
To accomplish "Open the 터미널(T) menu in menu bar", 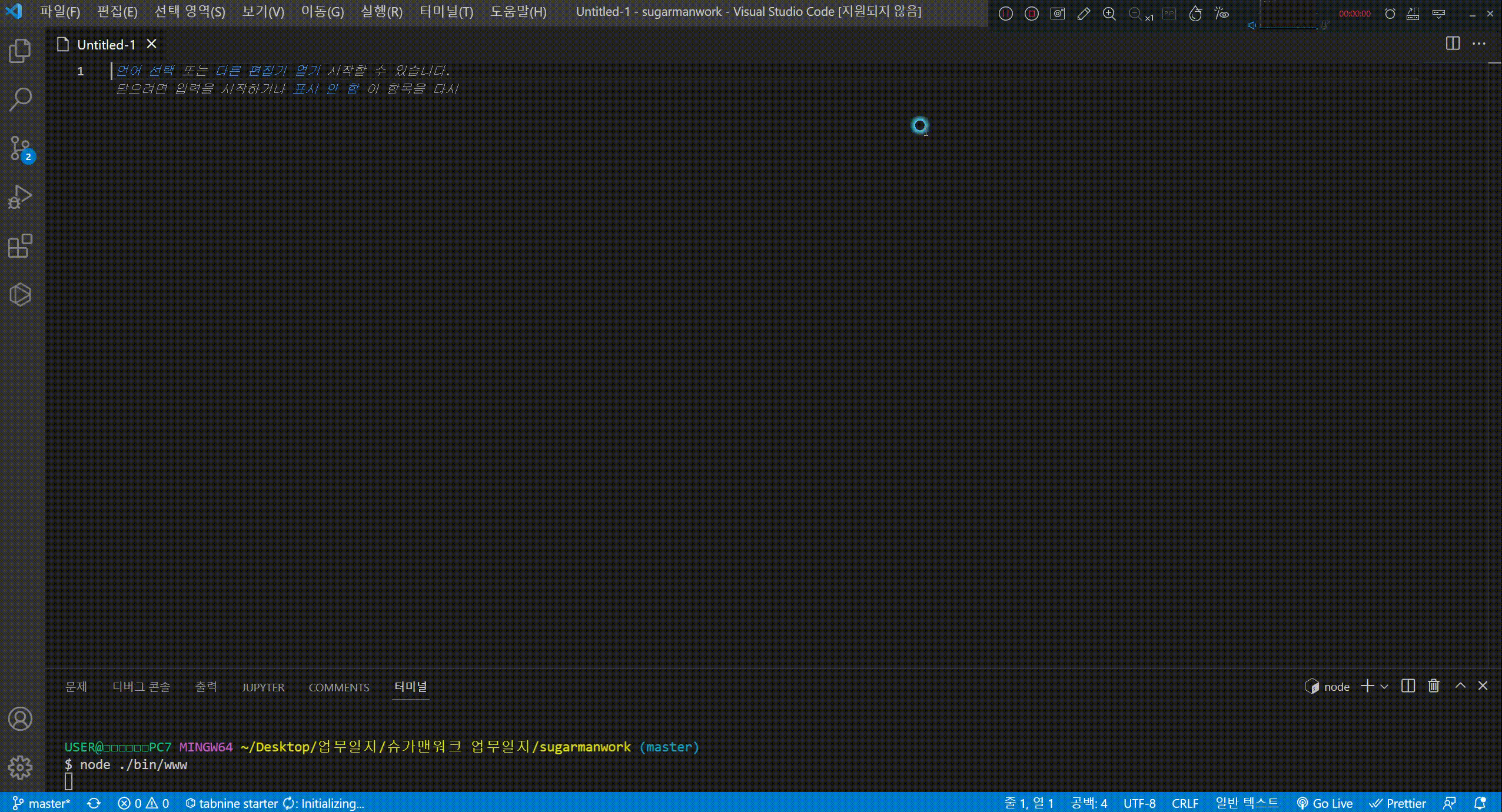I will click(446, 12).
